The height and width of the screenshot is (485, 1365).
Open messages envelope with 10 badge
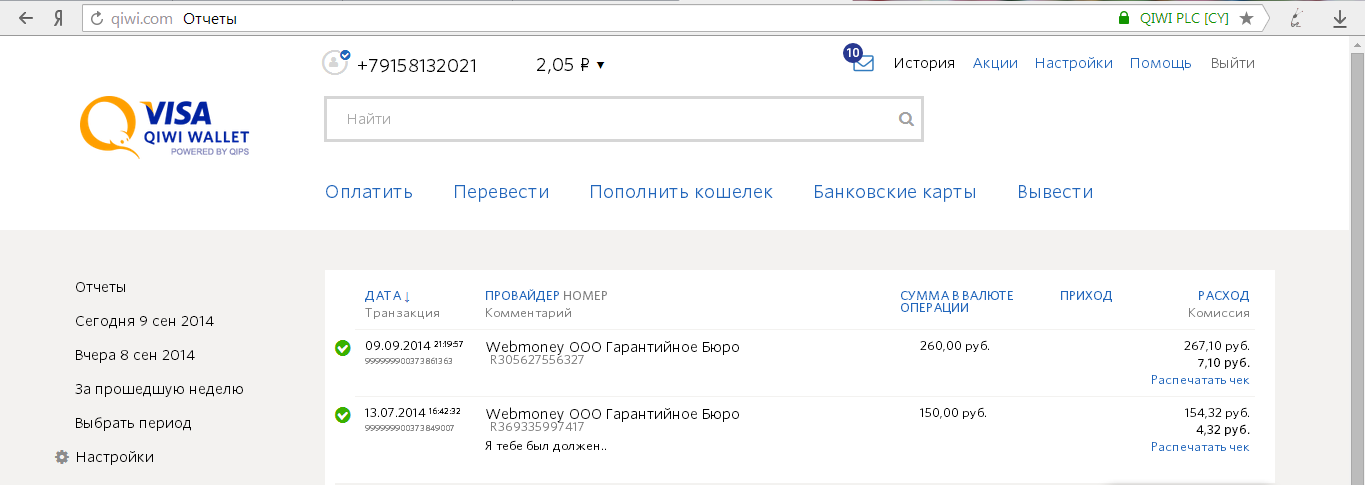(859, 59)
